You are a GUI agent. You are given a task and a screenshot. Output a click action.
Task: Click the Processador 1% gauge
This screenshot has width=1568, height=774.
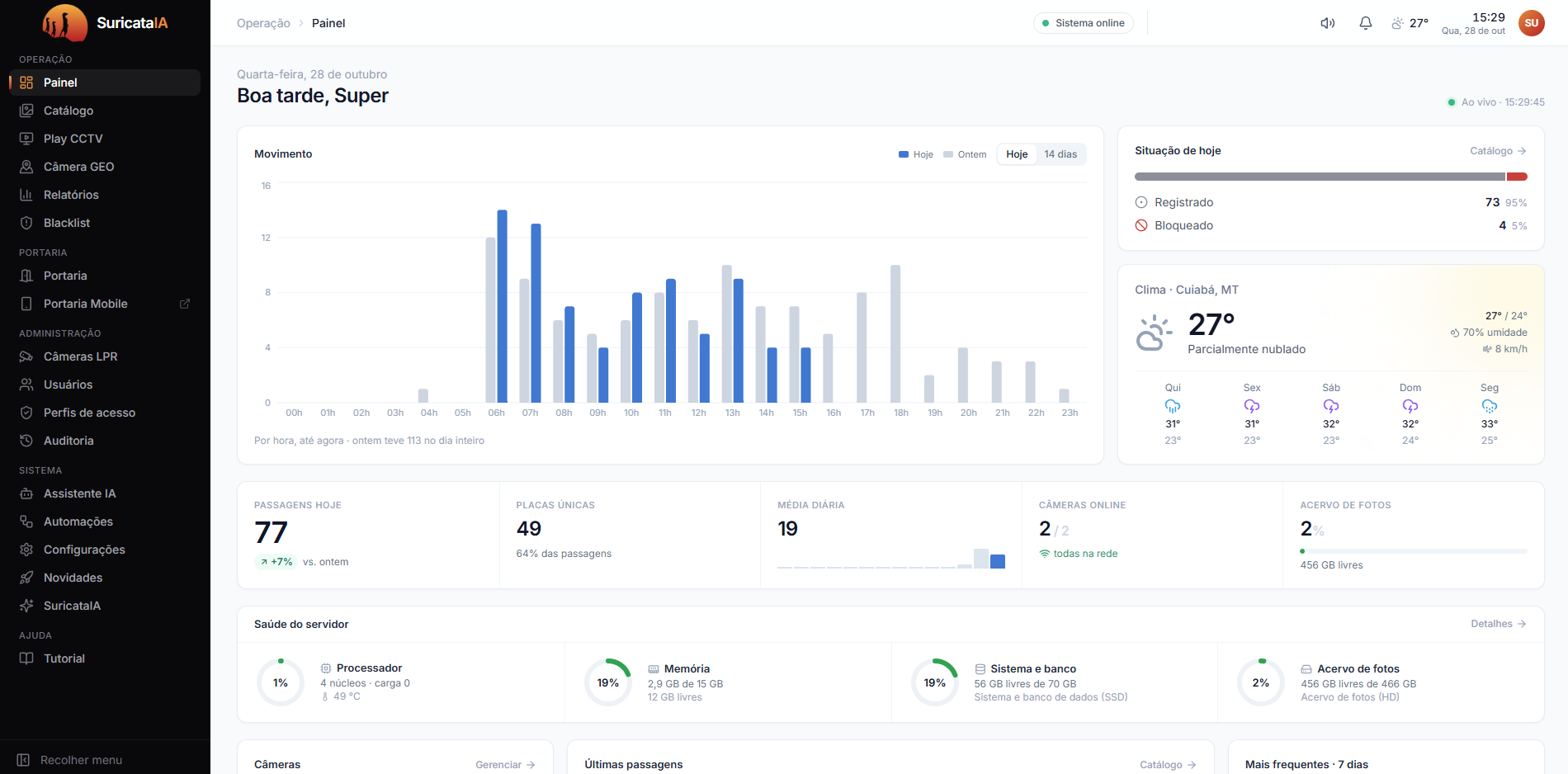pyautogui.click(x=281, y=682)
